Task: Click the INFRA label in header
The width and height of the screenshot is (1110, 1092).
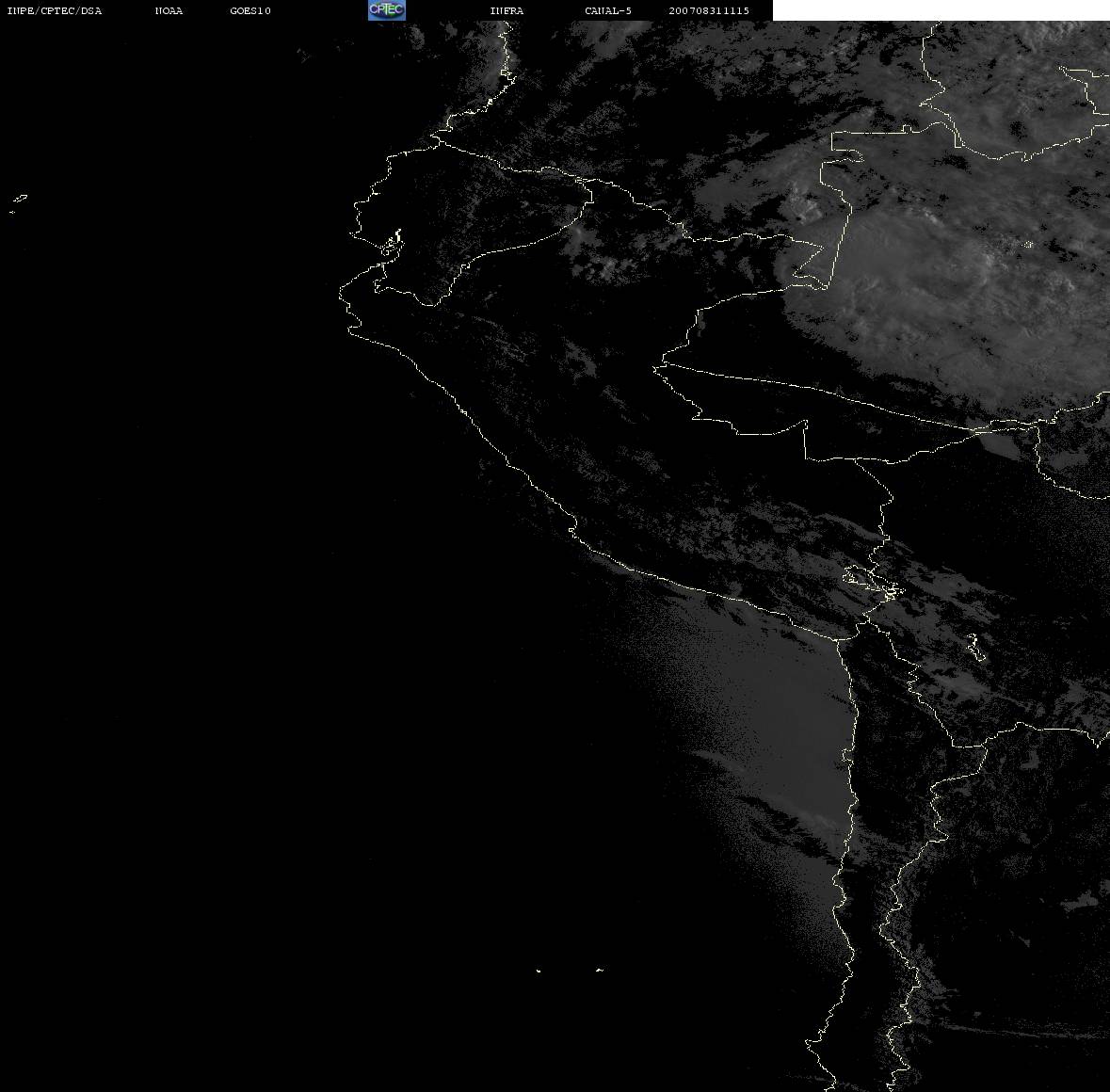Action: tap(507, 10)
